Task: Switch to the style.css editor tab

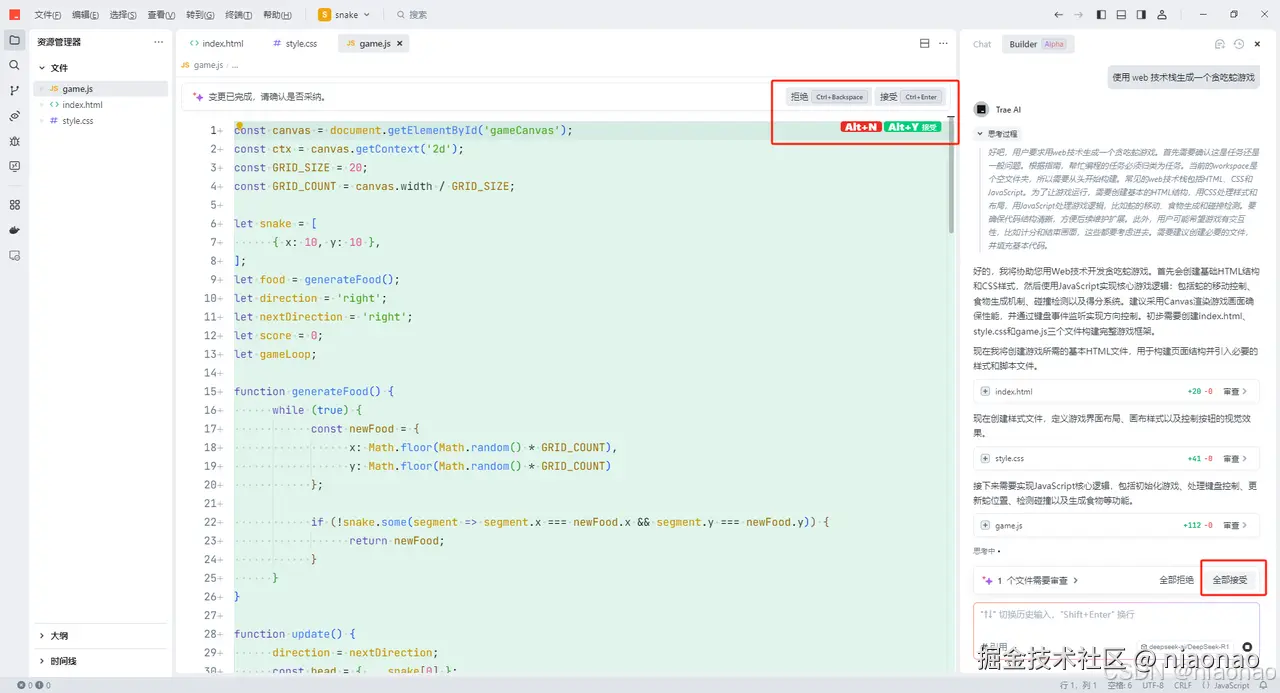Action: pos(294,44)
